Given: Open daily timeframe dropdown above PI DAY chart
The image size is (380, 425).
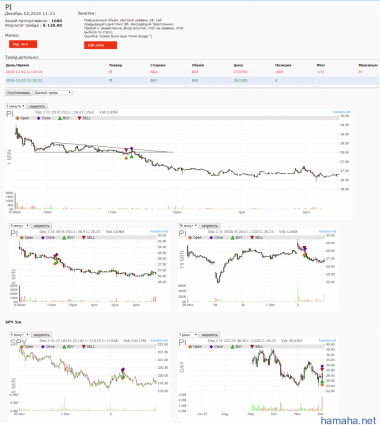Looking at the screenshot, I should 188,335.
